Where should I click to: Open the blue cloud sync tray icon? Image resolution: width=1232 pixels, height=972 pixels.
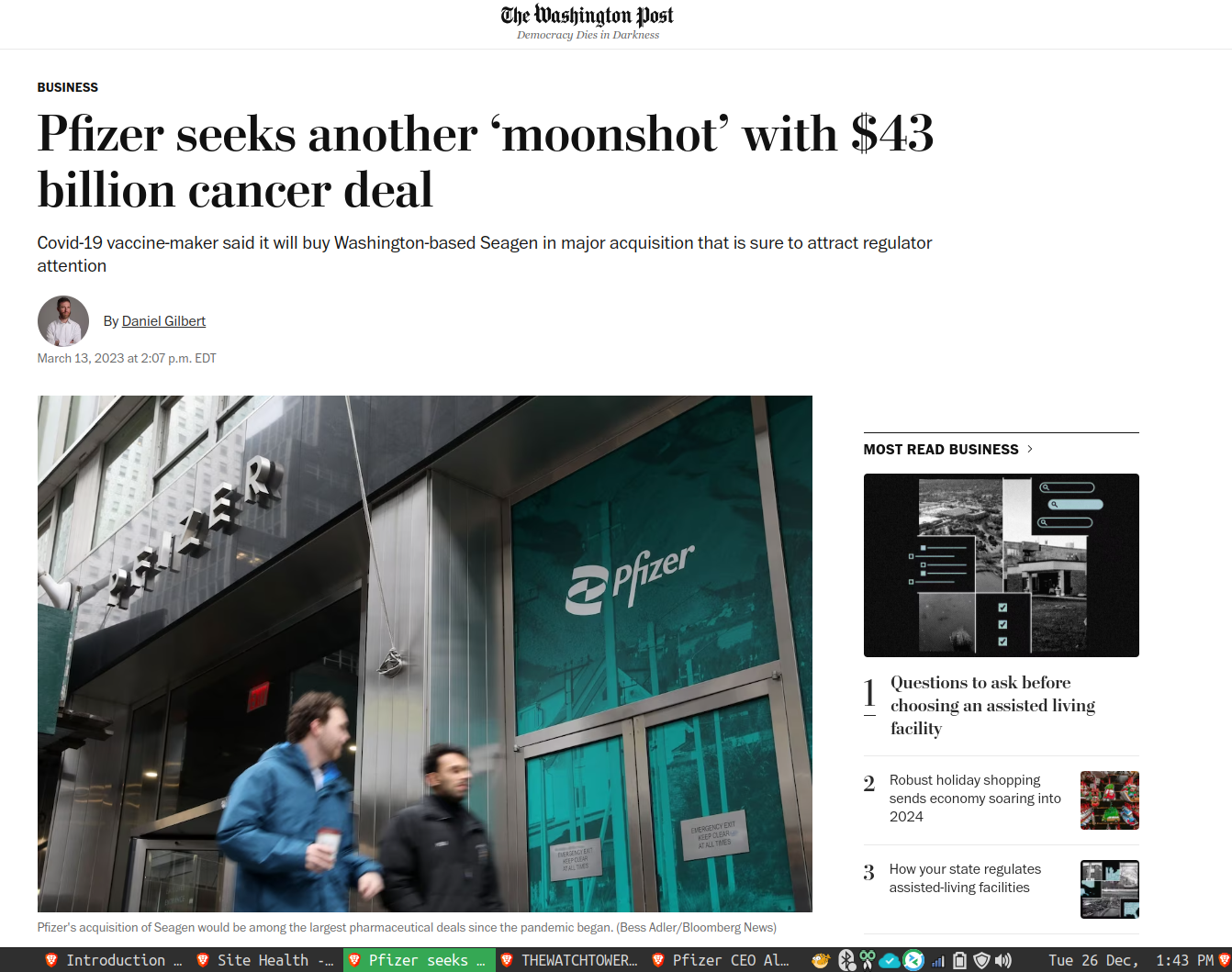point(890,961)
